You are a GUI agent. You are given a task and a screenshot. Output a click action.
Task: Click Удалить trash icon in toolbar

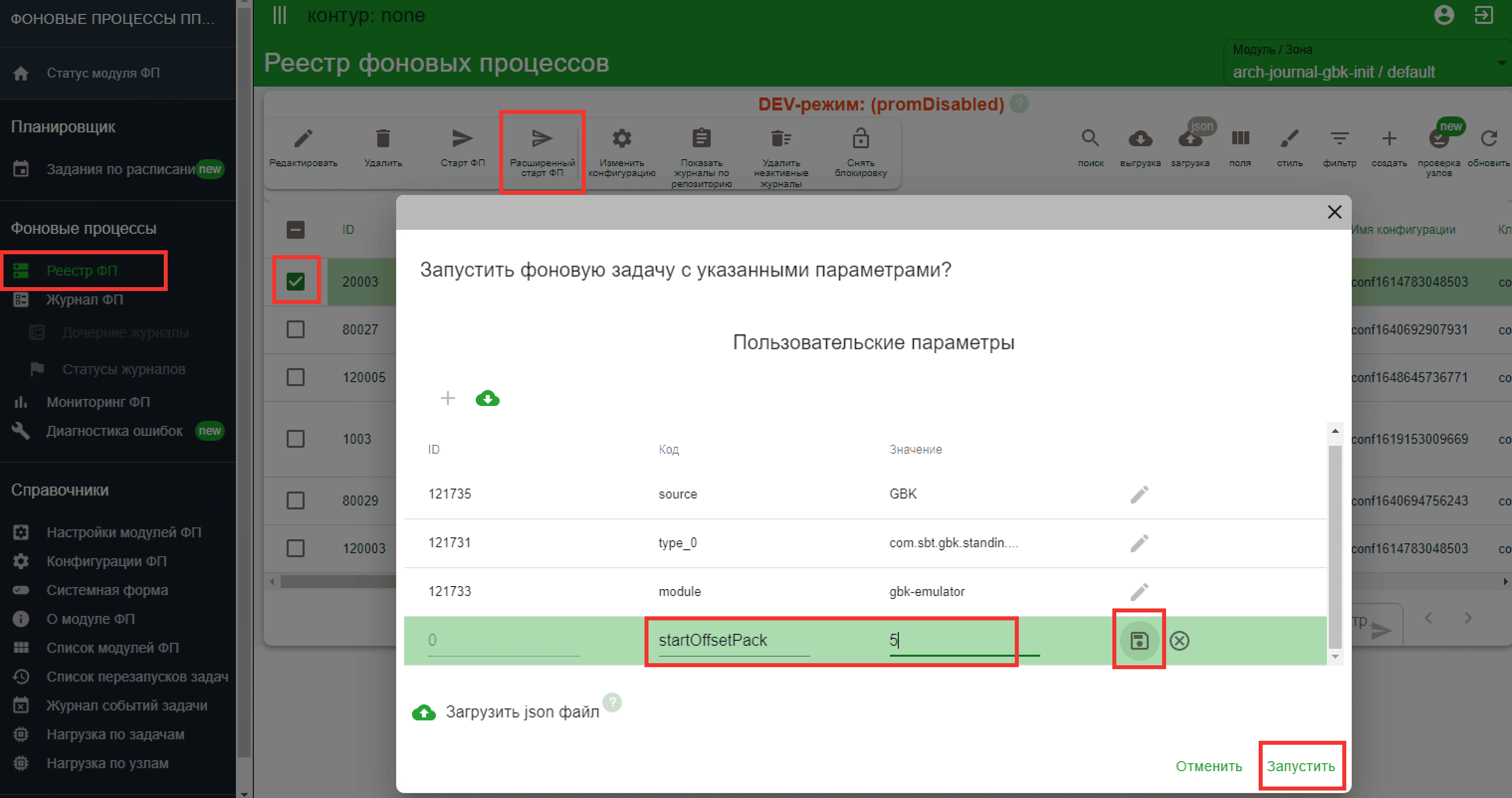(383, 139)
